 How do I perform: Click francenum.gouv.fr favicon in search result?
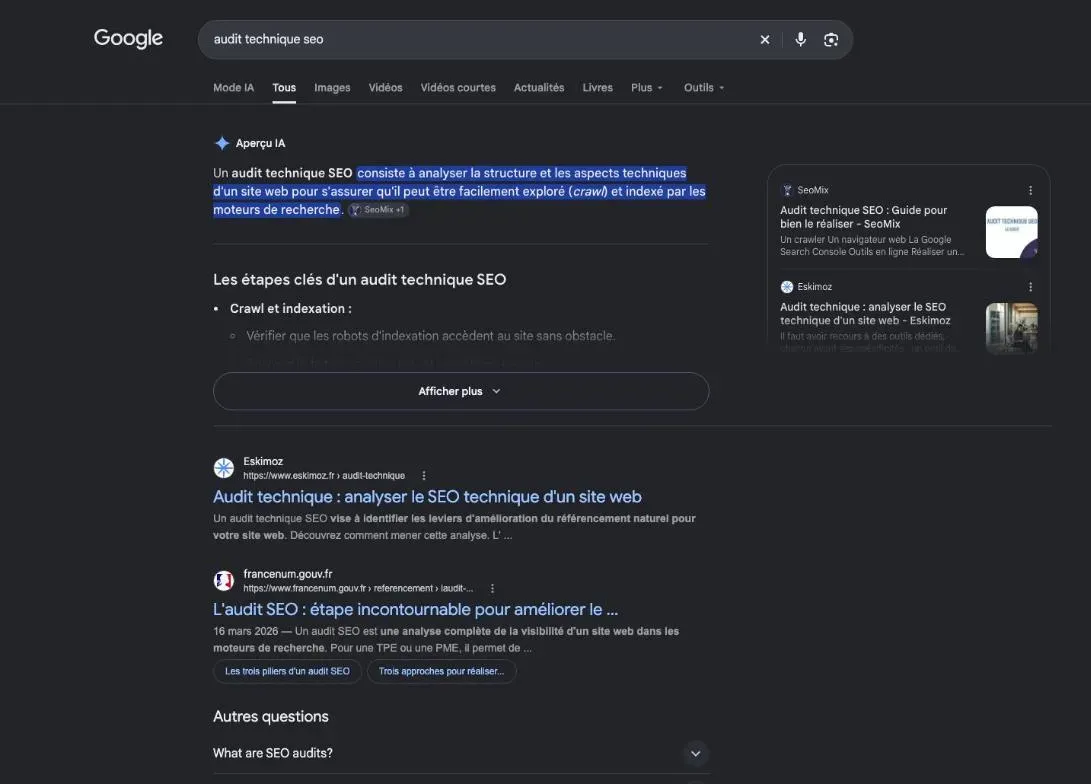pos(223,581)
